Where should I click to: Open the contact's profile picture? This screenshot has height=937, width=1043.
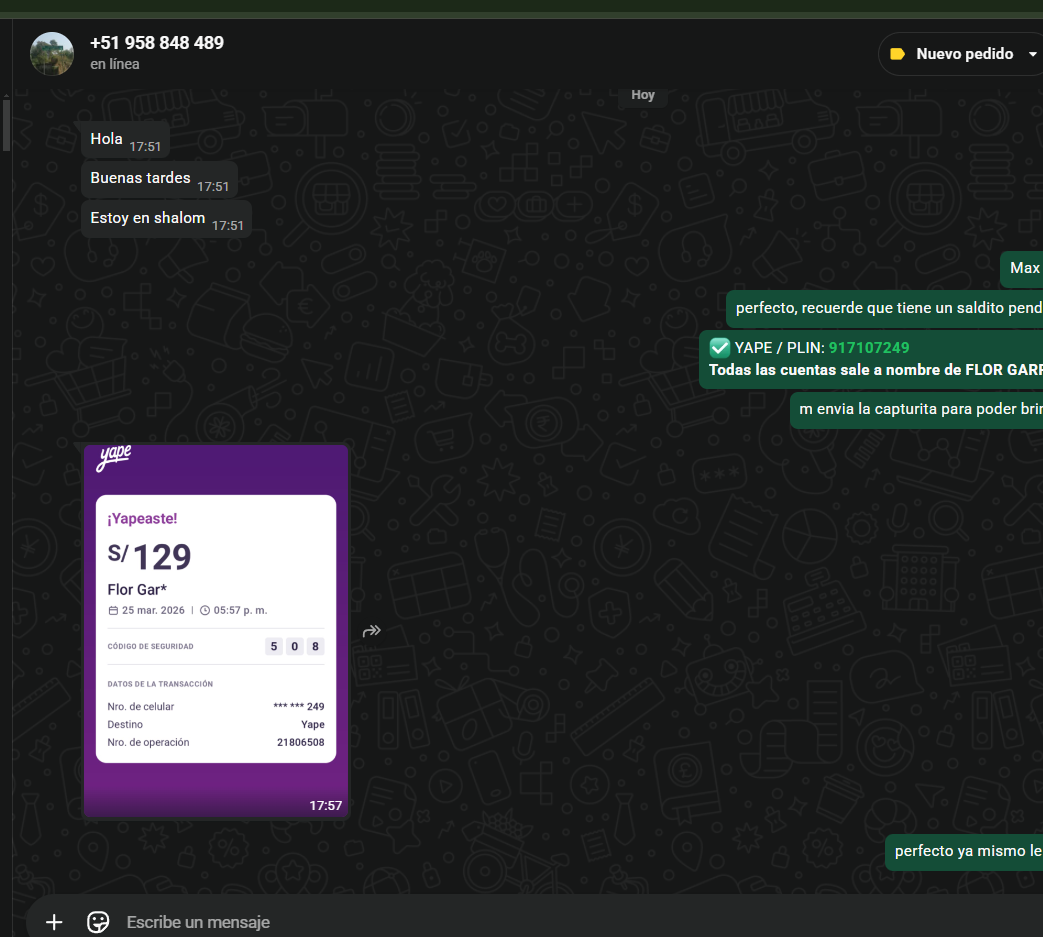click(x=52, y=54)
